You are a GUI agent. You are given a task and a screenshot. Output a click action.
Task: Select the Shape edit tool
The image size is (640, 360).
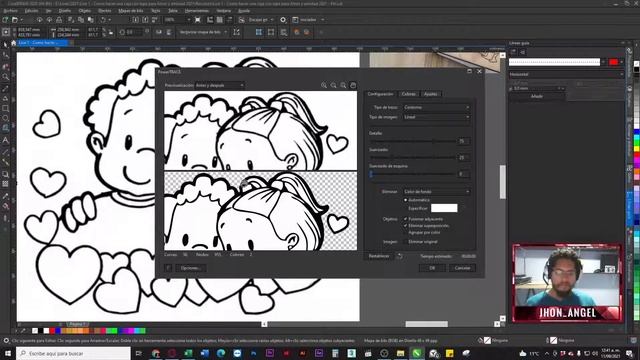click(x=5, y=55)
